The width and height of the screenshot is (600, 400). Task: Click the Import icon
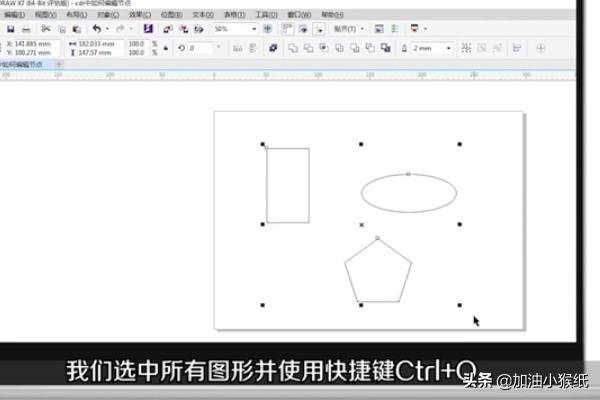tap(168, 29)
